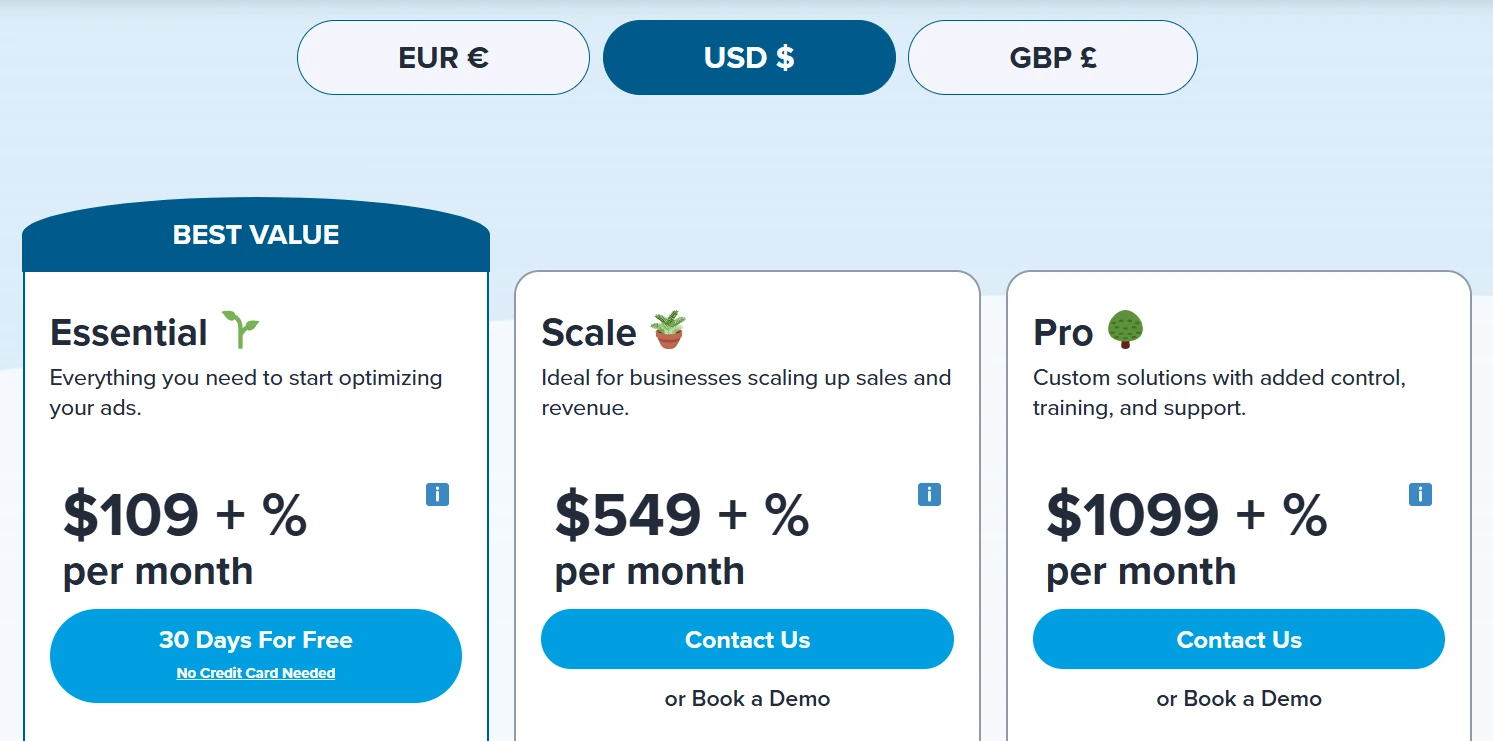Click the tree emoji next to Pro
The height and width of the screenshot is (741, 1493).
1127,328
